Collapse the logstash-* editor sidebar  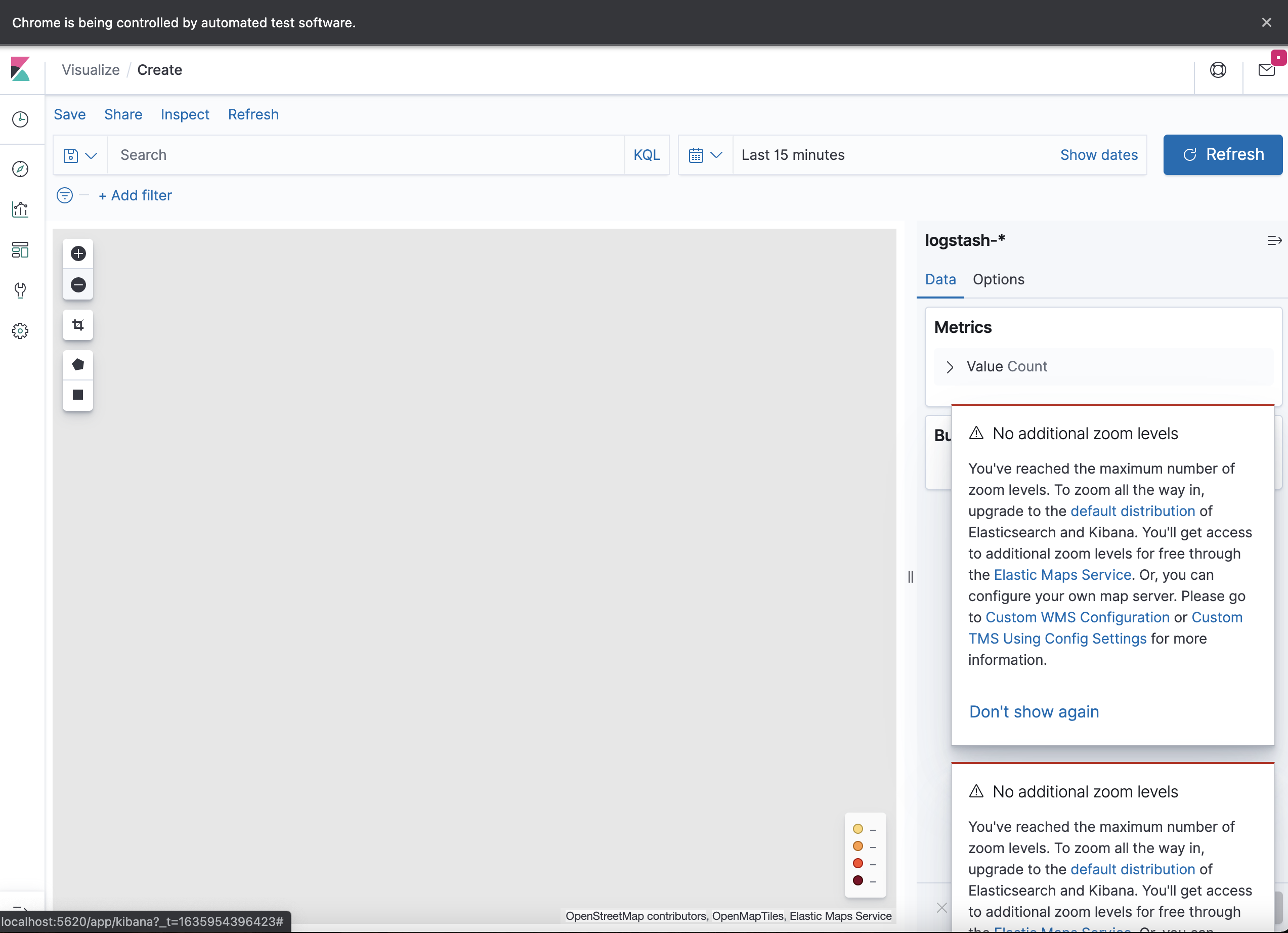[x=1273, y=241]
